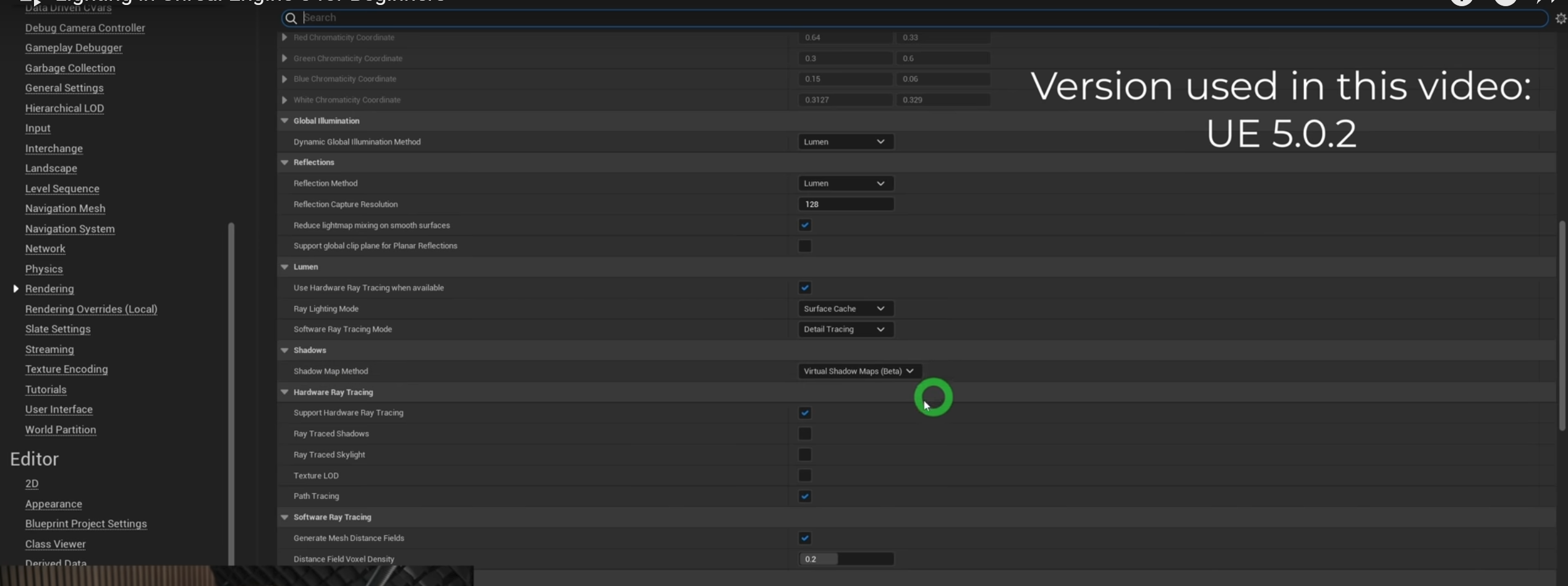Click the Reflection Capture Resolution field
This screenshot has width=1568, height=586.
(846, 204)
